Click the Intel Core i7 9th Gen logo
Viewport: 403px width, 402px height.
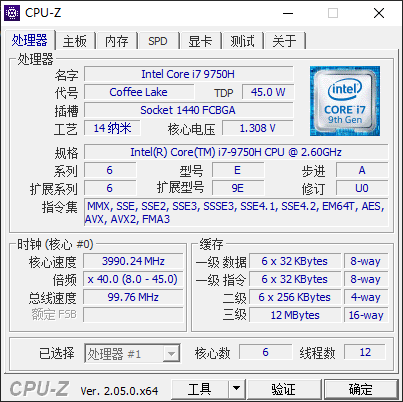pyautogui.click(x=345, y=101)
